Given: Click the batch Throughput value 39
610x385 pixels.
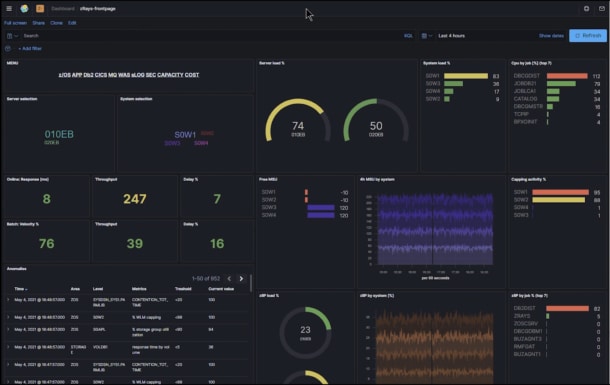Looking at the screenshot, I should pyautogui.click(x=135, y=243).
